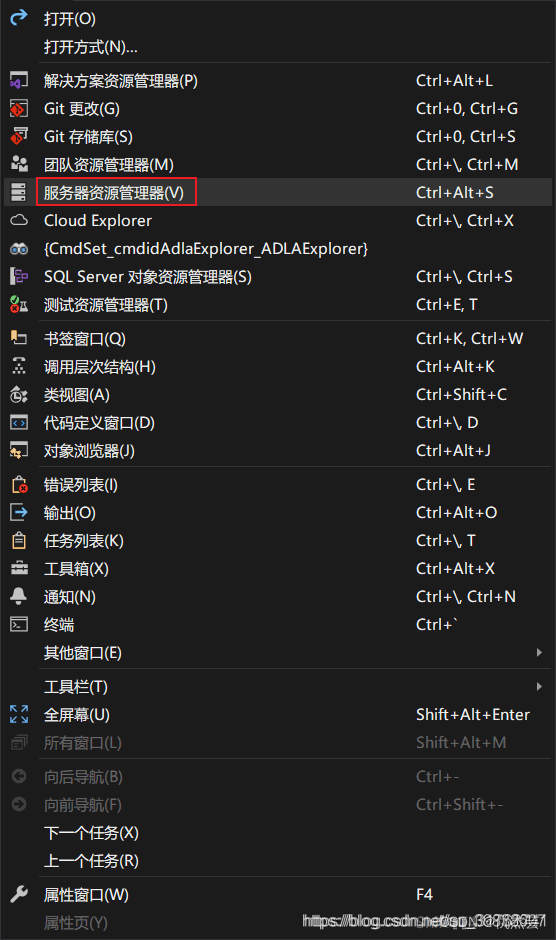The width and height of the screenshot is (556, 940).
Task: Click the 全屏幕 expand arrows icon
Action: point(19,714)
